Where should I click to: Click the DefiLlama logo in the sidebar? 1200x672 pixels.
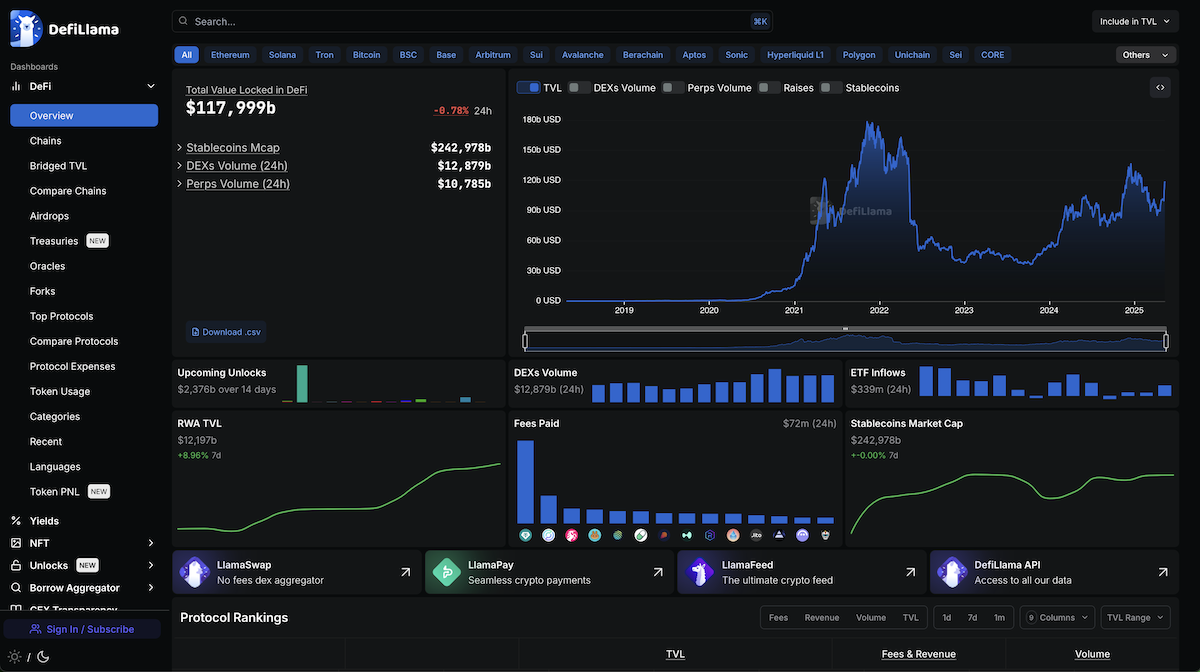pyautogui.click(x=65, y=29)
